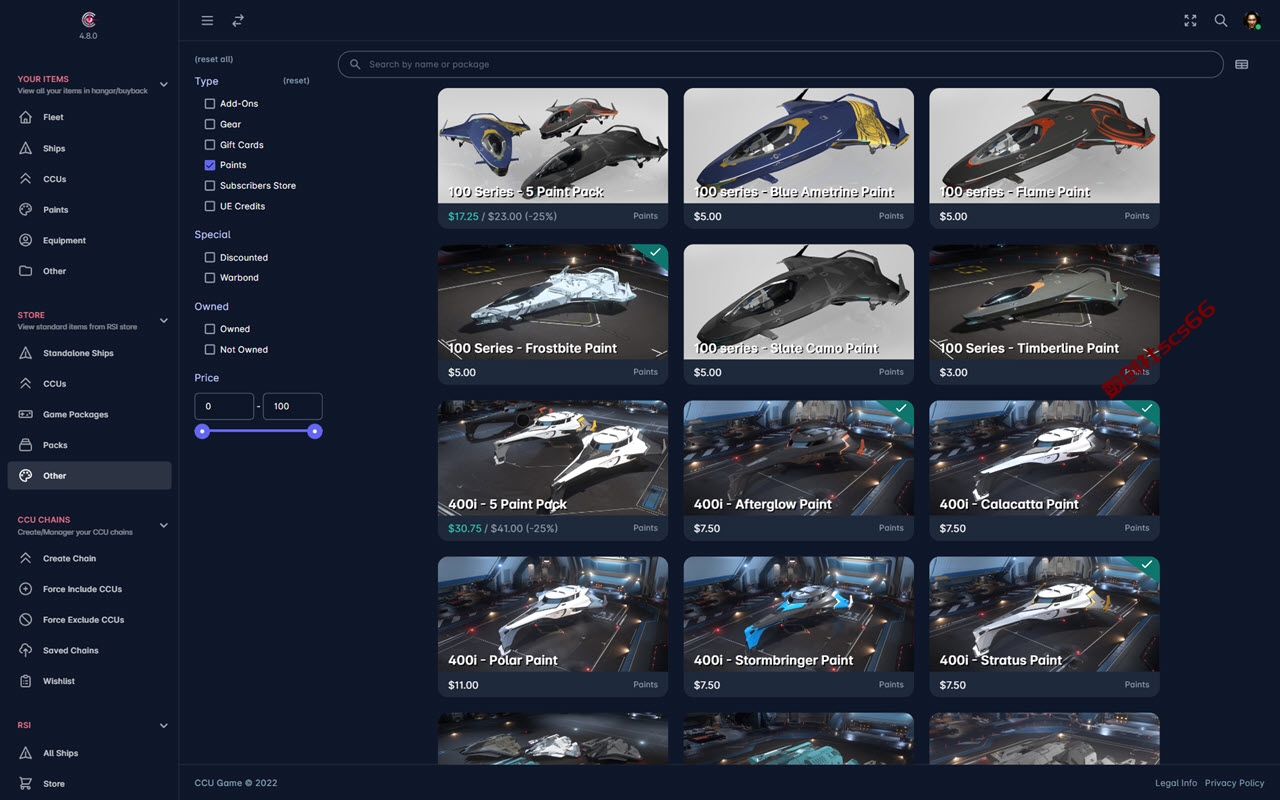Click reset all filters link

[214, 59]
